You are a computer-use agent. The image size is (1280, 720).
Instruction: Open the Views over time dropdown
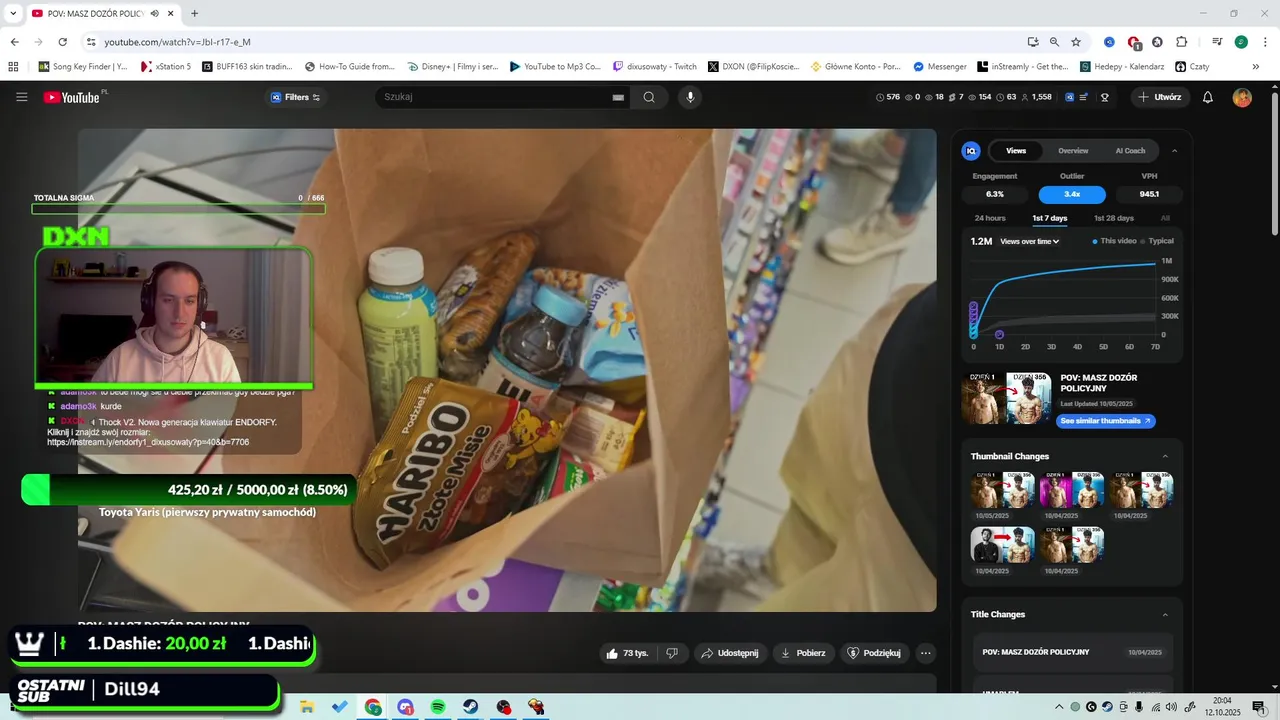tap(1030, 241)
